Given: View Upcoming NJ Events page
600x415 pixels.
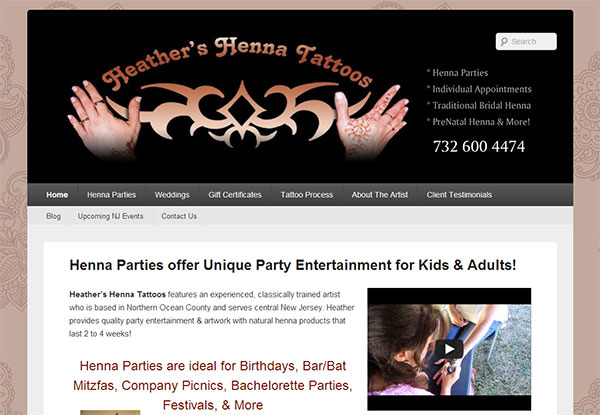Looking at the screenshot, I should tap(110, 216).
